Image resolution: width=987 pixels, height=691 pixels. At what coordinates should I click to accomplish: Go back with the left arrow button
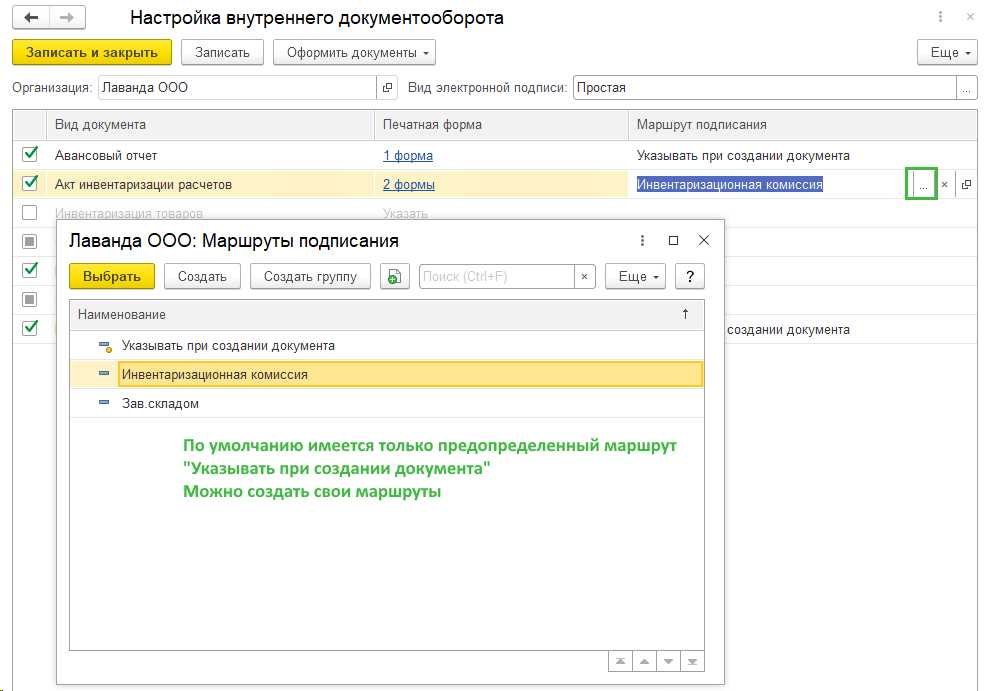(31, 18)
